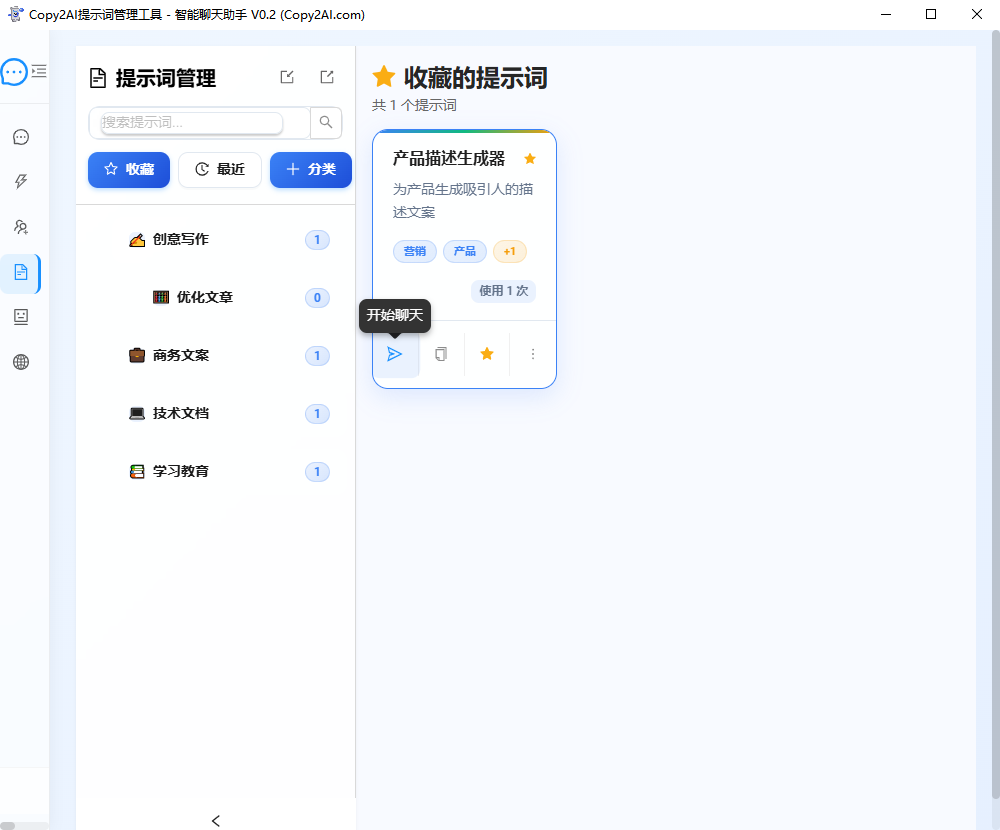Click the horizontal scrollbar thumb at bottom left
The width and height of the screenshot is (1000, 830).
click(7, 826)
